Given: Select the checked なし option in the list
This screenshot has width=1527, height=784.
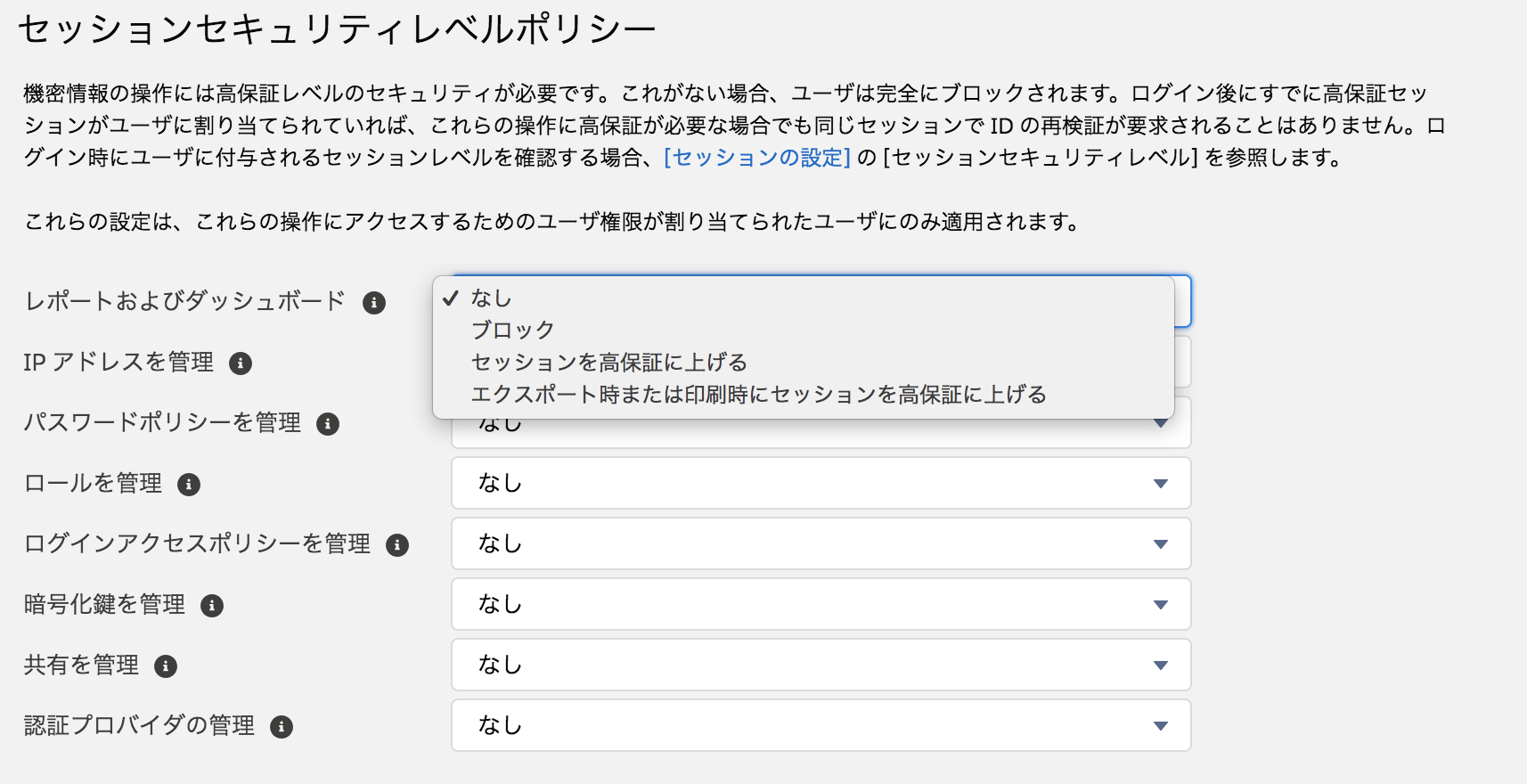Looking at the screenshot, I should (492, 298).
